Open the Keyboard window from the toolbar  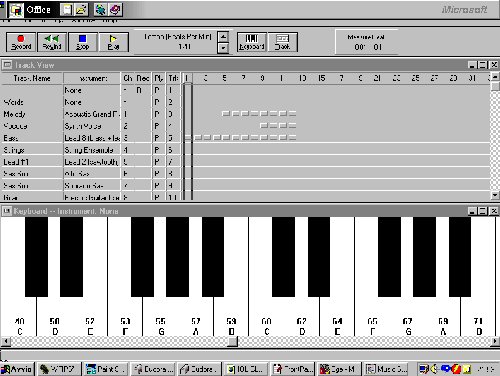coord(252,42)
